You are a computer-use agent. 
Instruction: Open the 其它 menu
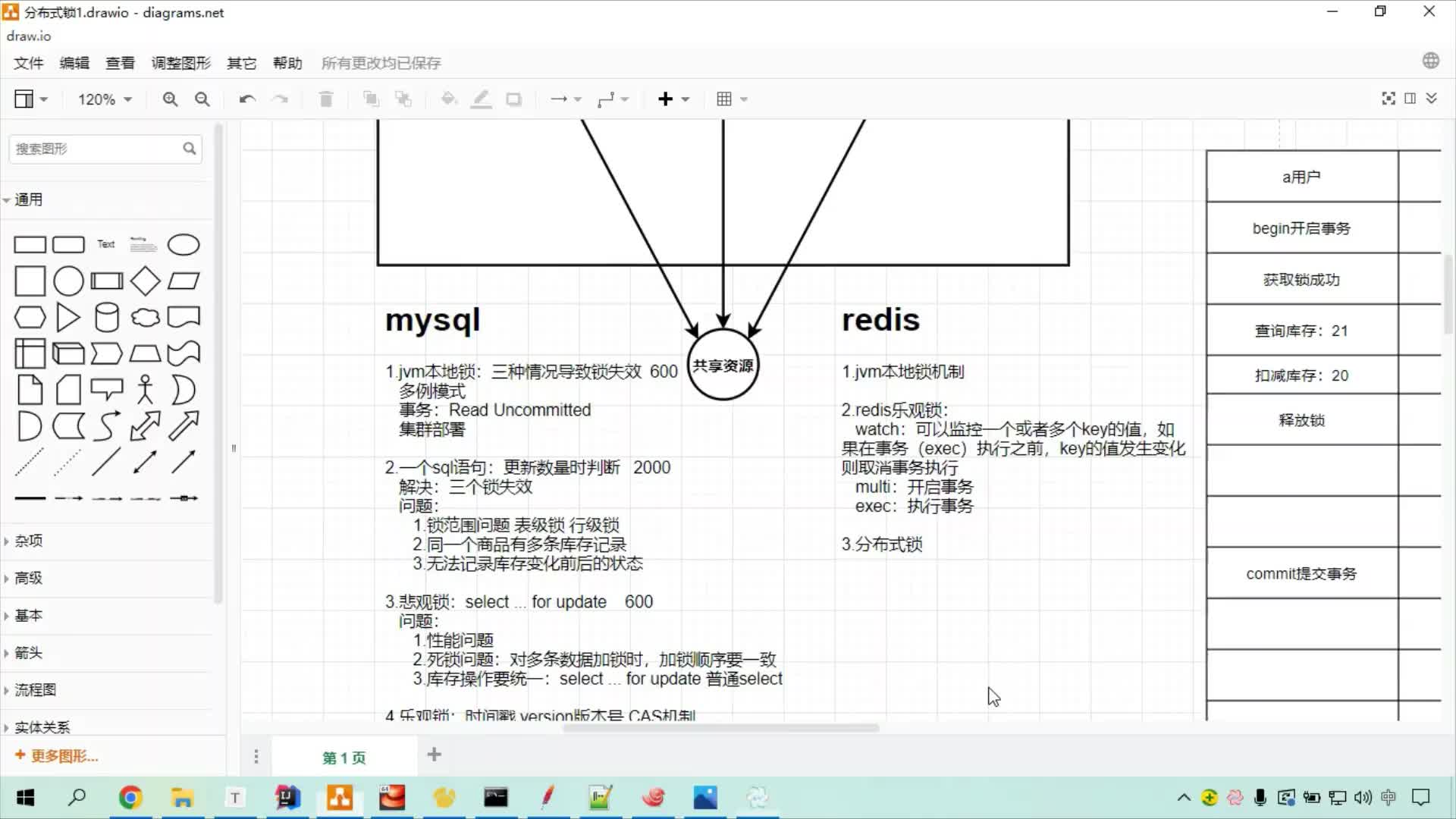tap(242, 63)
